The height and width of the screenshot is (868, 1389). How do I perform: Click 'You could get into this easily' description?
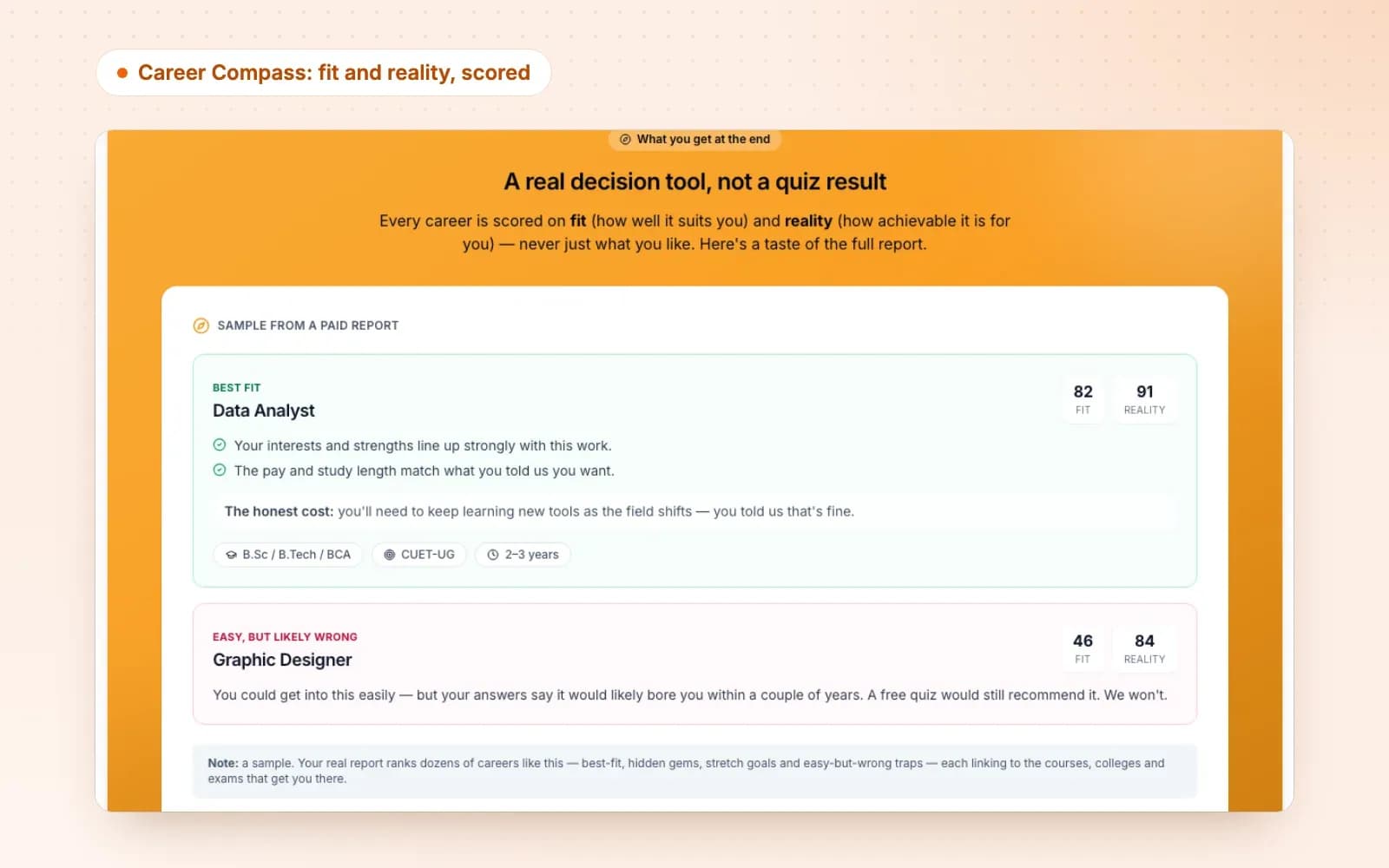tap(690, 695)
